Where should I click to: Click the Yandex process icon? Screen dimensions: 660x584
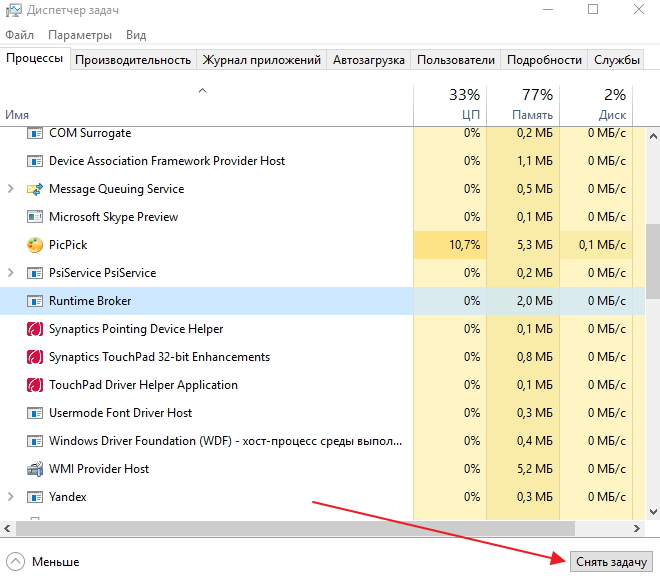[35, 497]
